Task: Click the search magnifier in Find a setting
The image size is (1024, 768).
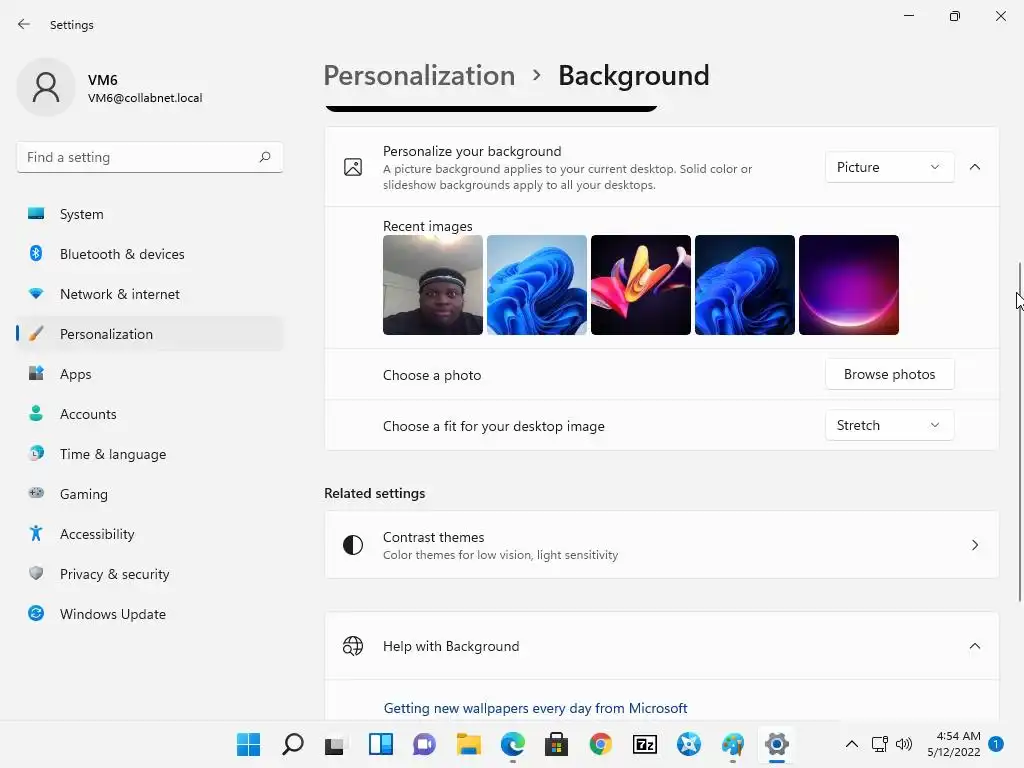Action: tap(264, 157)
